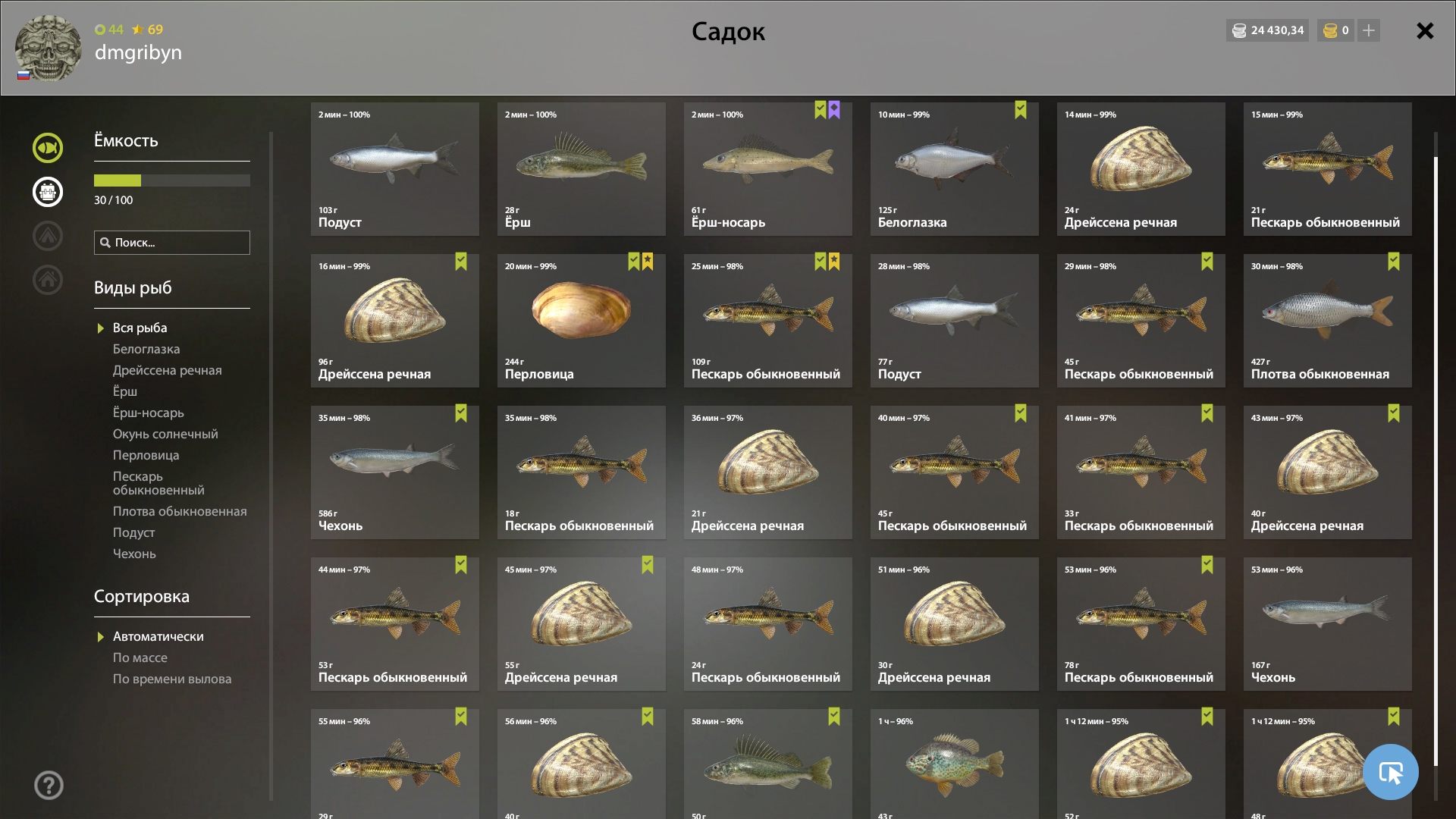Sort by По времени вылова

172,679
